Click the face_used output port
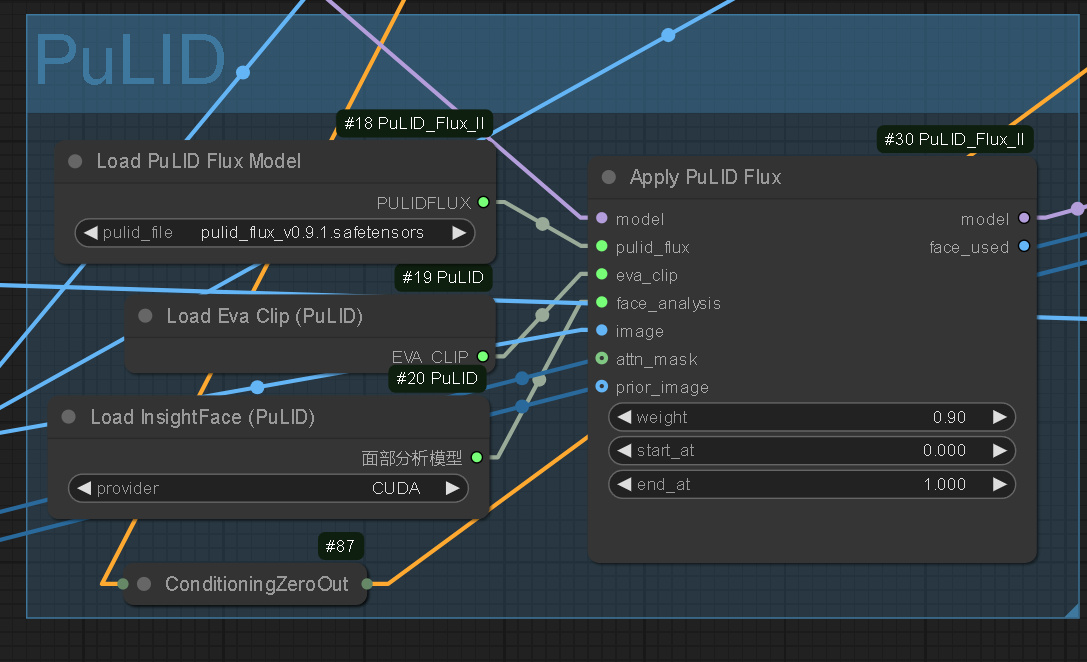 coord(1022,247)
